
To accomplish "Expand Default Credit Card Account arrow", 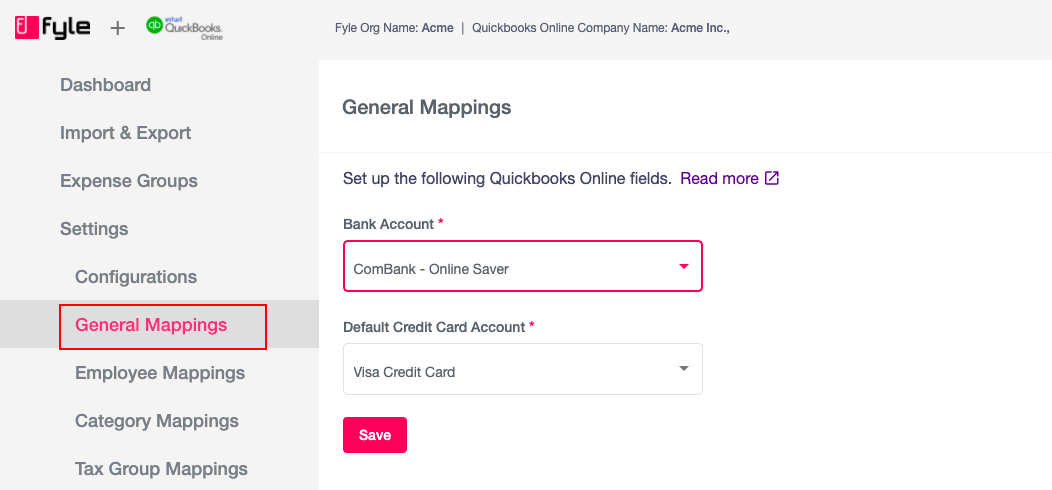I will (x=684, y=369).
